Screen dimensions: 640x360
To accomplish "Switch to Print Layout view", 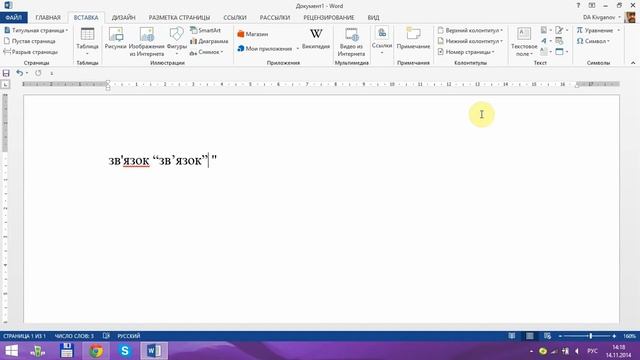I will 529,336.
